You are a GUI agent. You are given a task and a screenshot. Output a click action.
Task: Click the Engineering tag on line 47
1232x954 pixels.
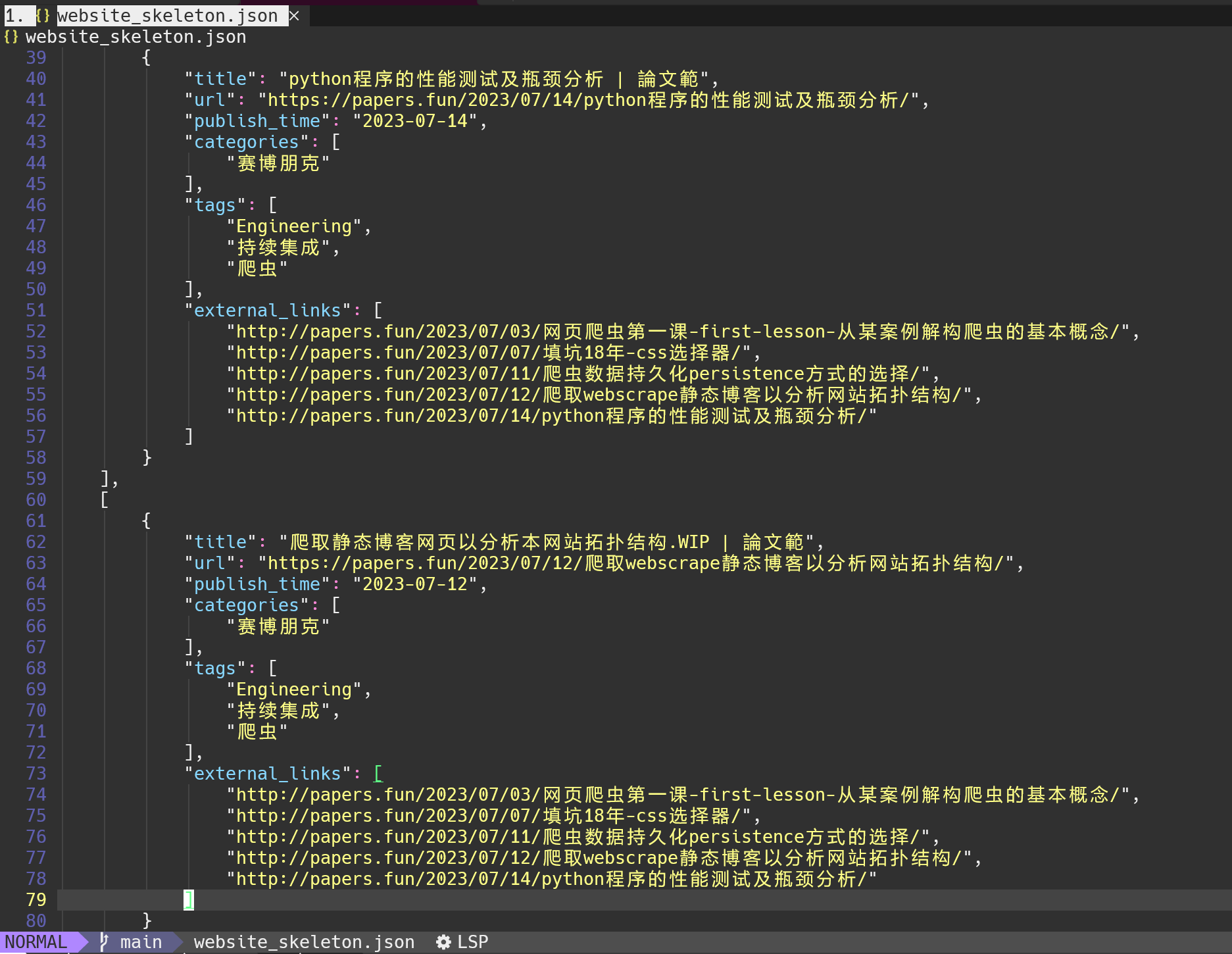294,226
